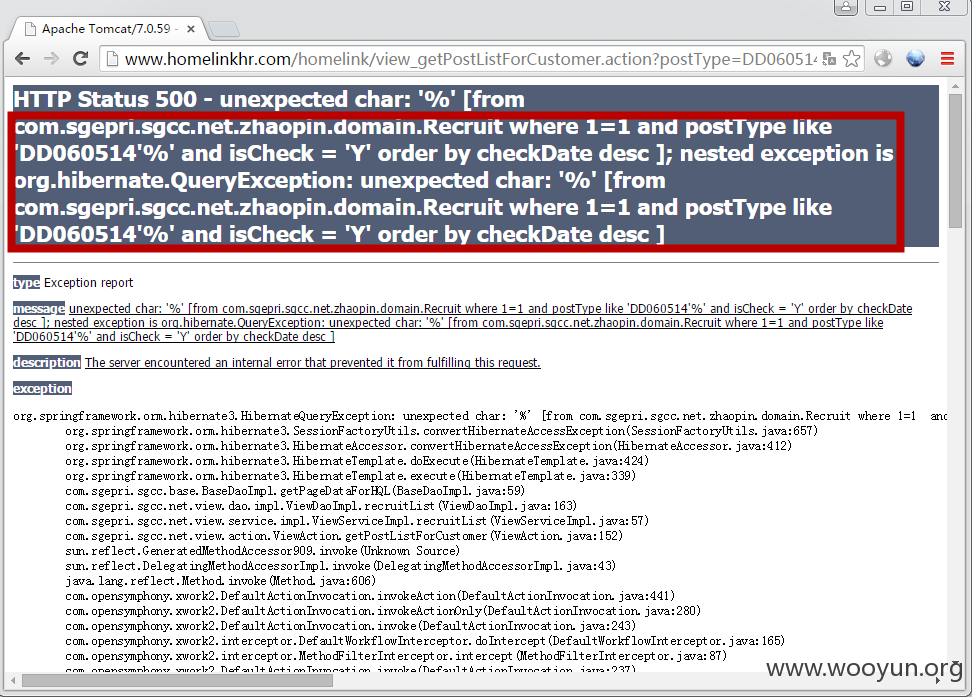Screen dimensions: 972x697
Task: Click the ViewDaoImpl.java:163 stack trace line
Action: (x=321, y=506)
